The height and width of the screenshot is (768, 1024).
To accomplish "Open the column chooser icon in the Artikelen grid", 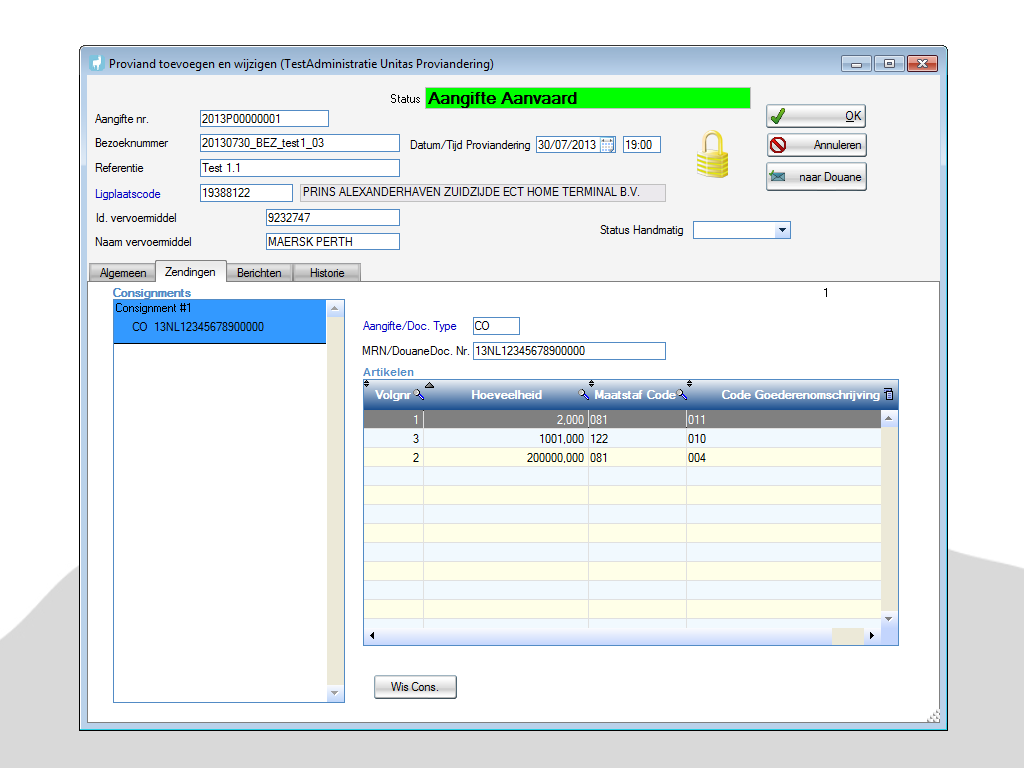I will (x=889, y=394).
